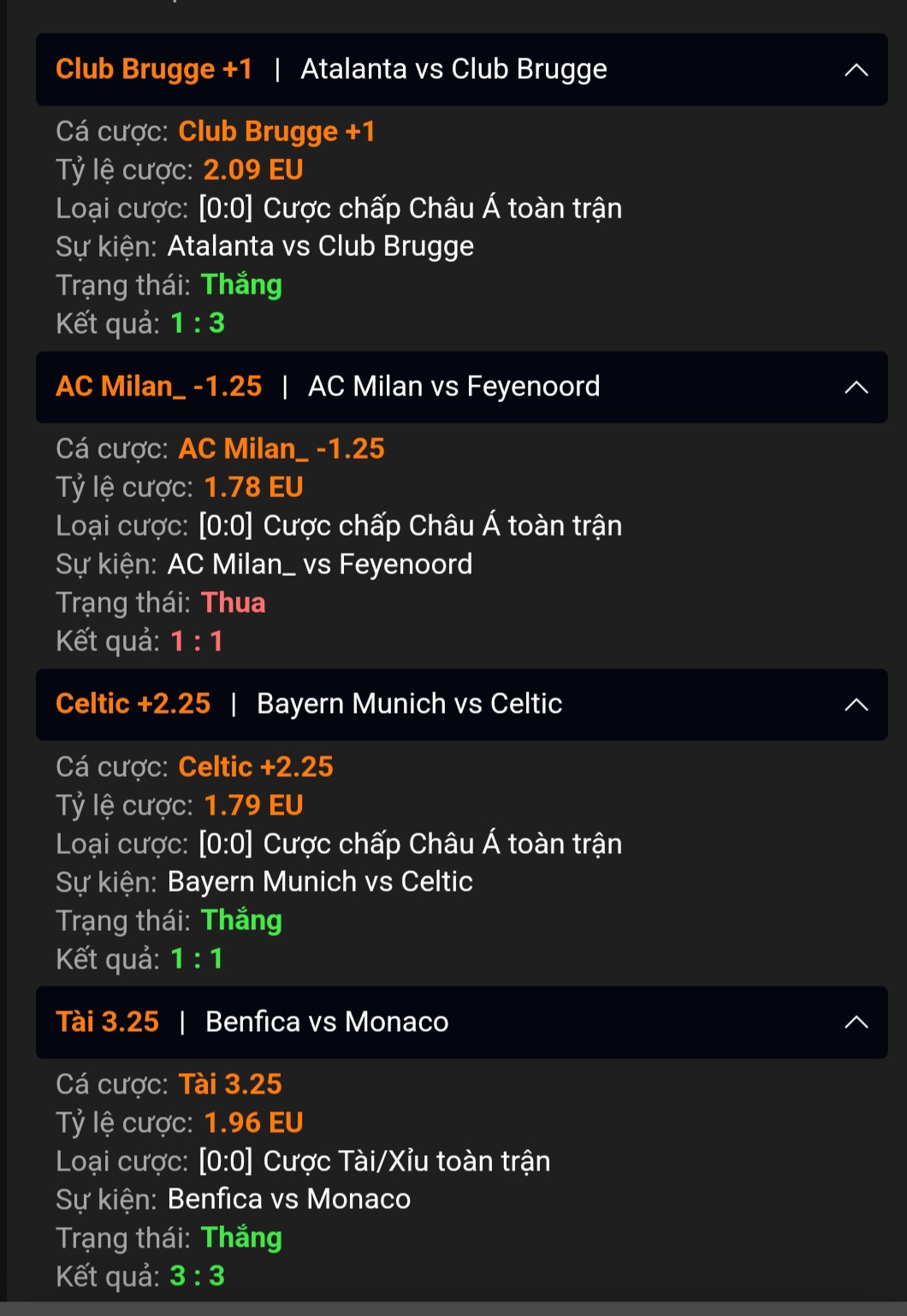The image size is (907, 1316).
Task: Click the 1.78 EU odds value
Action: (x=253, y=487)
